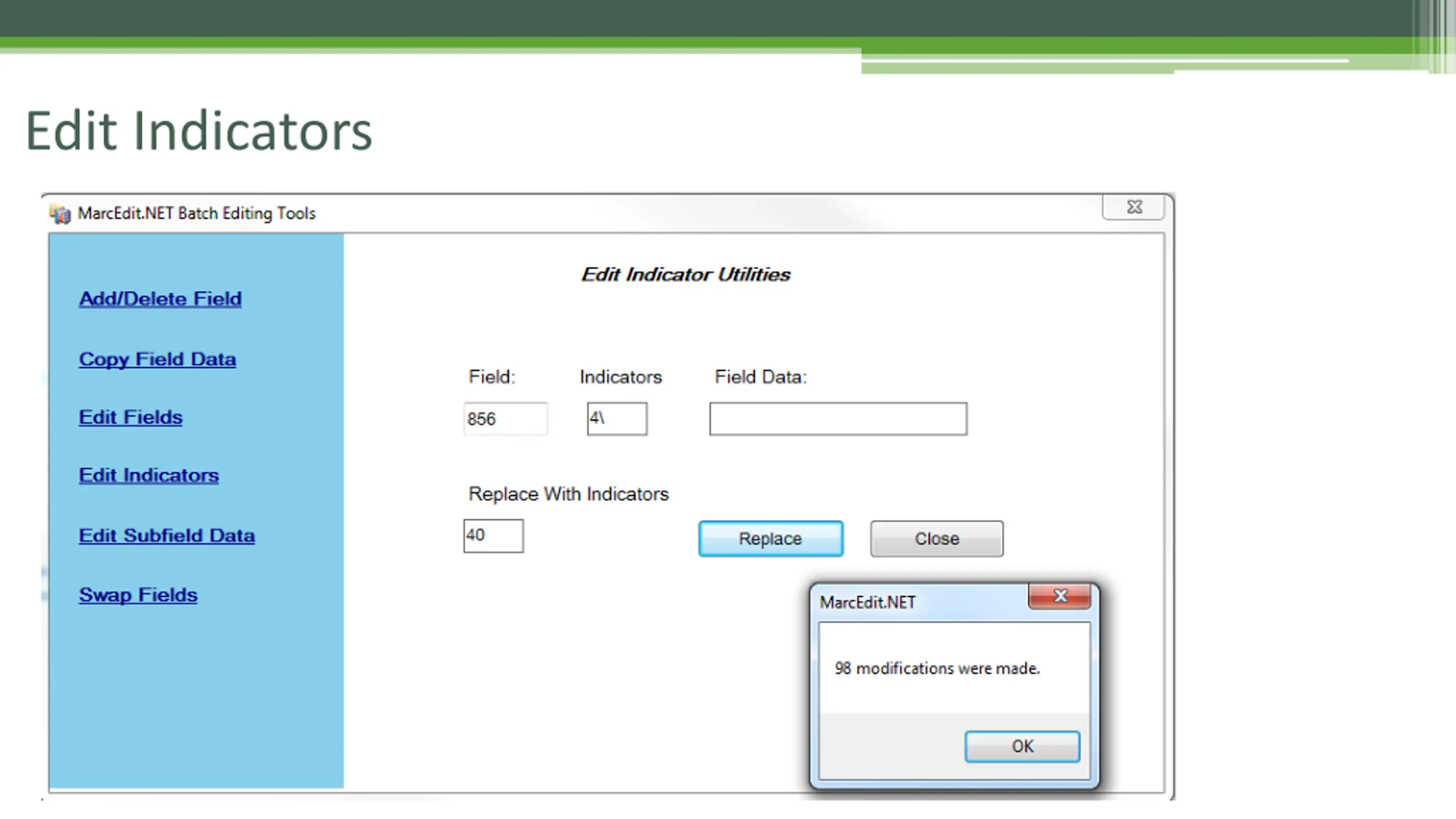Click the 'Field:' label
This screenshot has width=1456, height=819.
pyautogui.click(x=491, y=377)
